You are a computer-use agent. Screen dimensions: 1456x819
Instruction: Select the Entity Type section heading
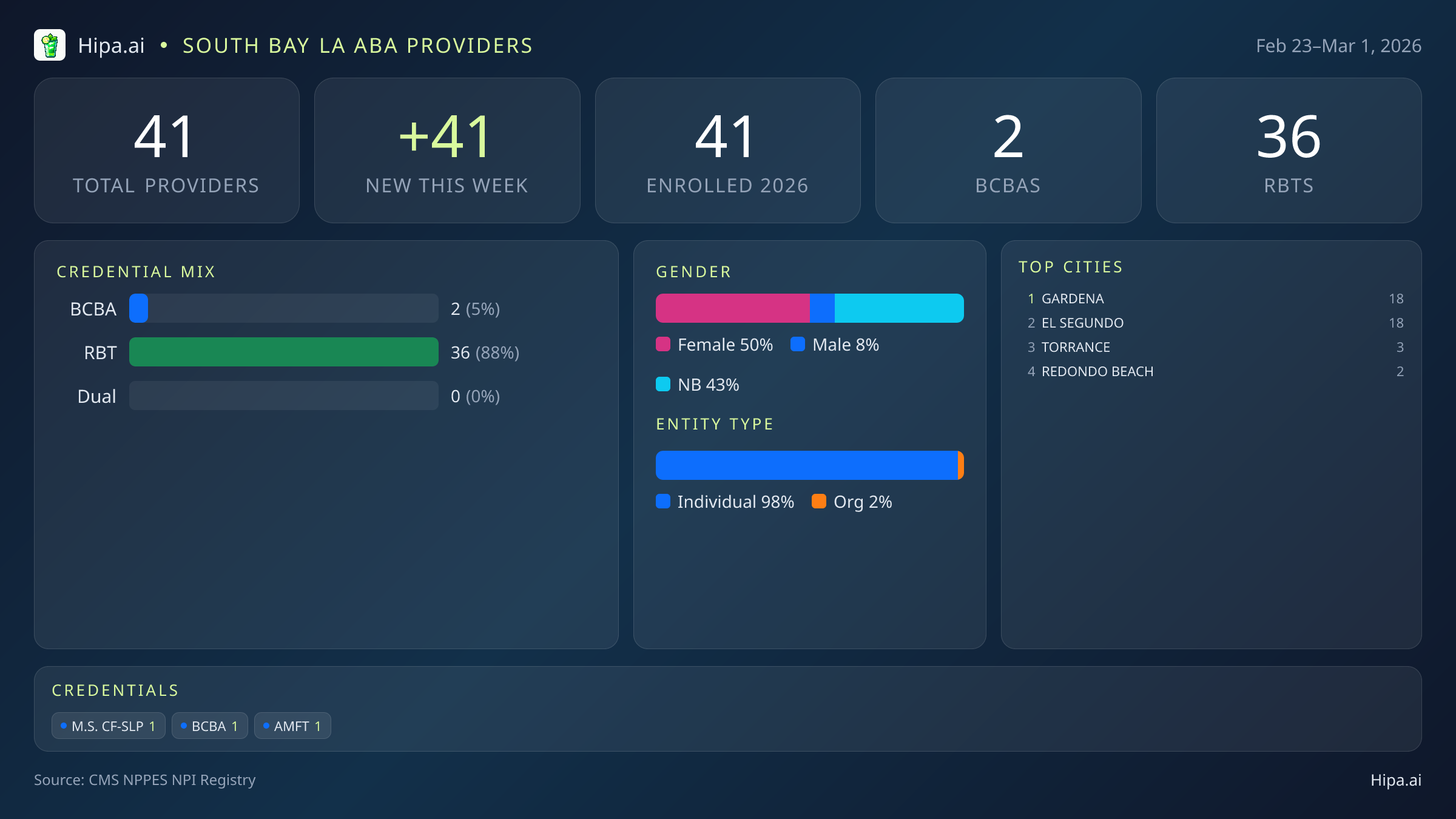(714, 423)
